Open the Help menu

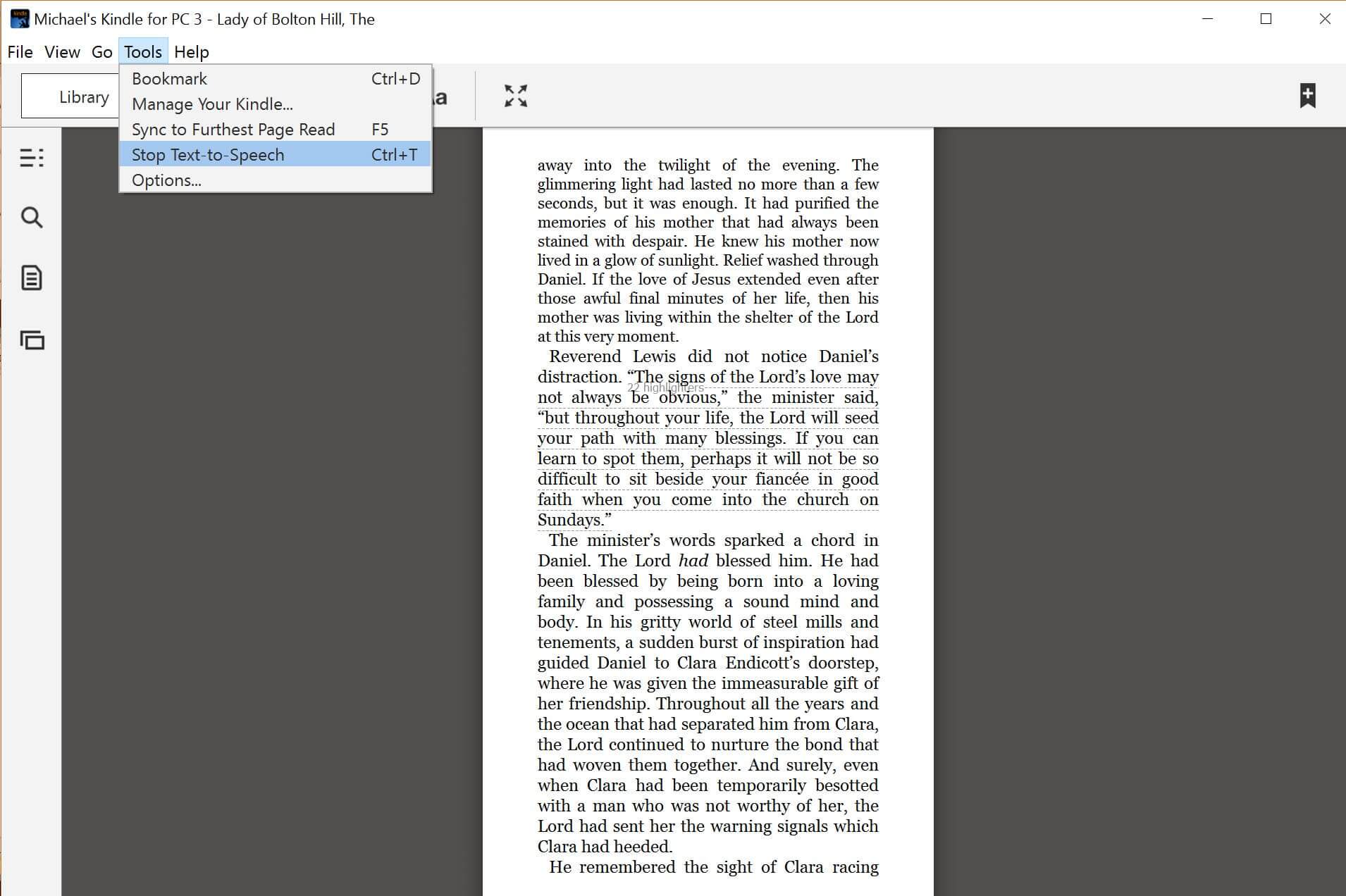click(x=192, y=52)
